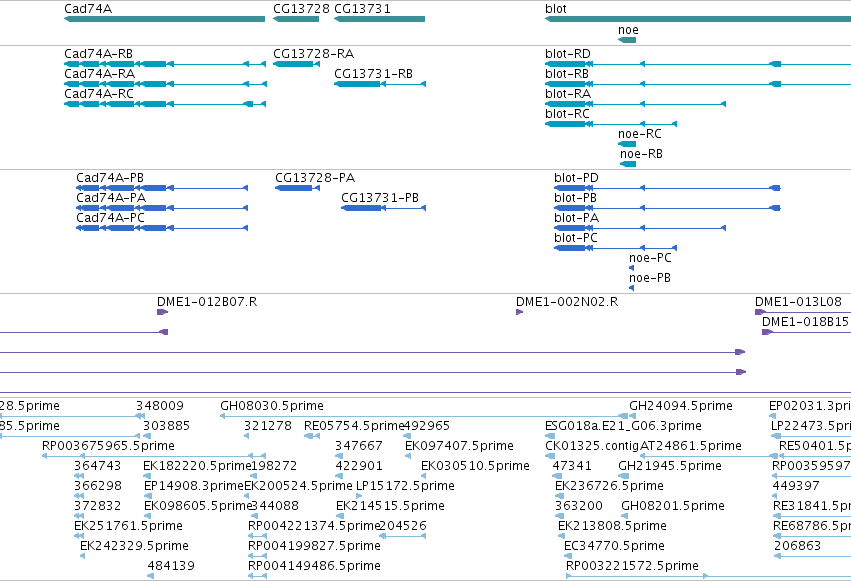Select the CG13728-PA protein
Image resolution: width=851 pixels, height=581 pixels.
coord(297,188)
